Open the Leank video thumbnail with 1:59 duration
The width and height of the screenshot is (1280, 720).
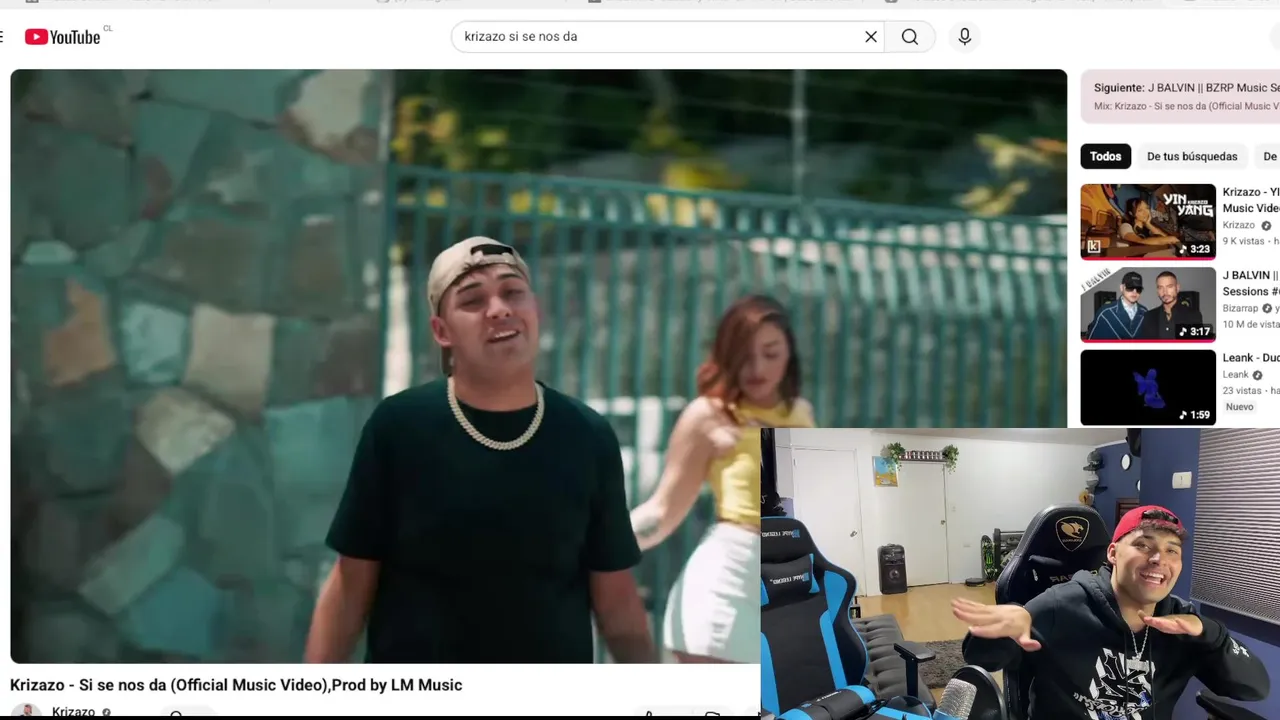tap(1148, 387)
